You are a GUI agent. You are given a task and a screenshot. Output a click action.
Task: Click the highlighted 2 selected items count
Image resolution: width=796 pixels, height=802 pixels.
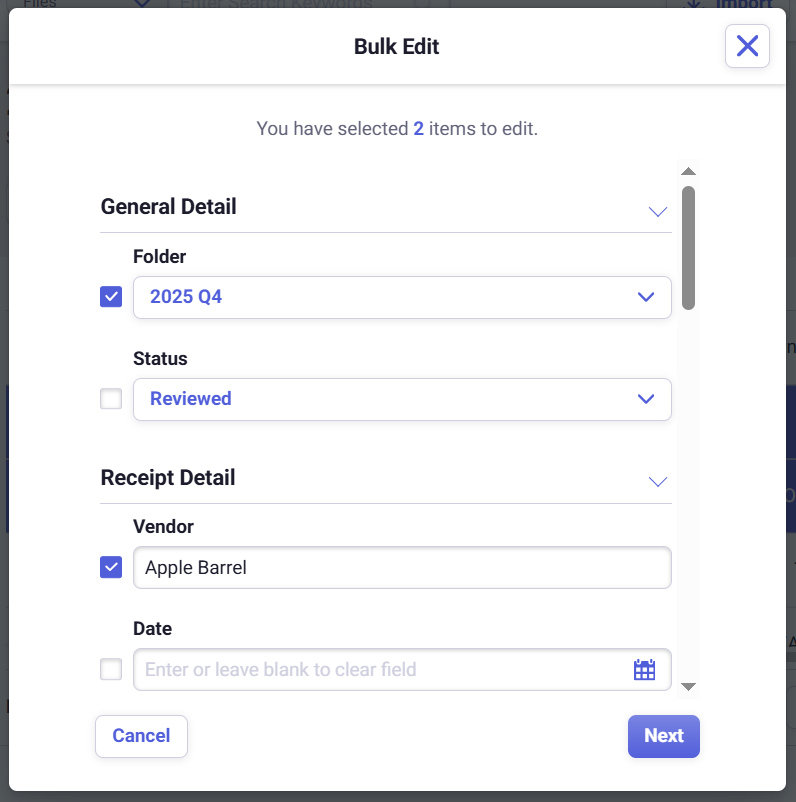[418, 129]
